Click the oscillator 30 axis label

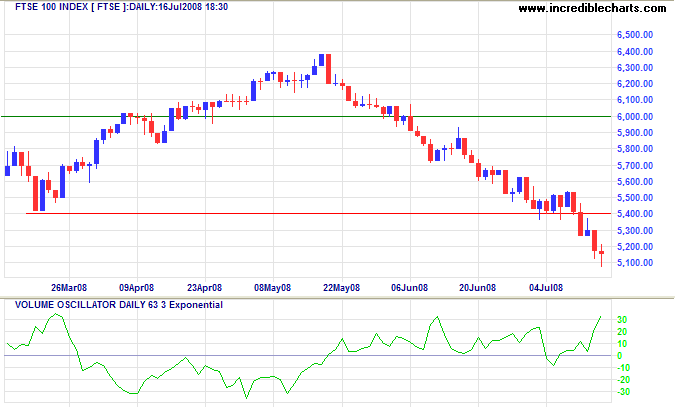pos(622,320)
